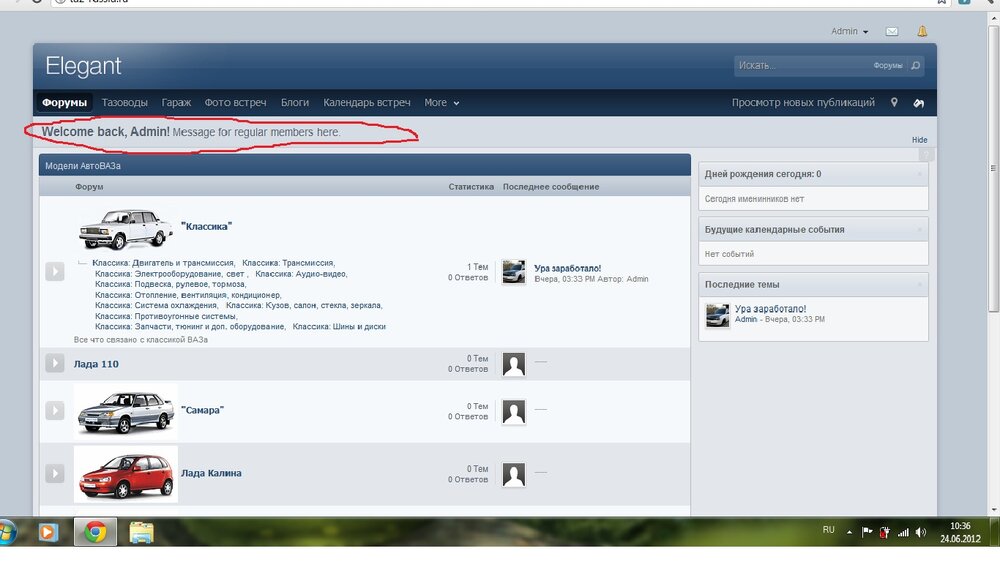The width and height of the screenshot is (1000, 562).
Task: Click the search magnifier icon
Action: coord(915,66)
